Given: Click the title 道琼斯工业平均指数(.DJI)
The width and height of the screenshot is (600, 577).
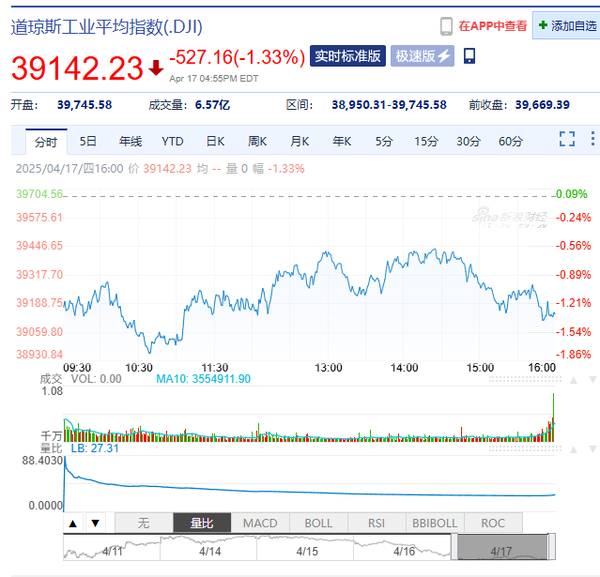Looking at the screenshot, I should click(x=107, y=27).
